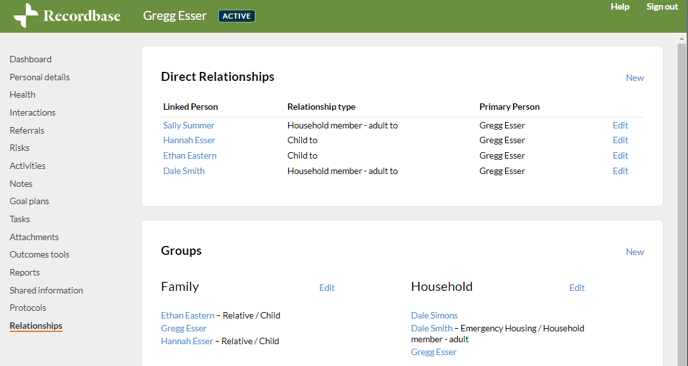Image resolution: width=688 pixels, height=366 pixels.
Task: Open Goal plans
Action: [29, 201]
